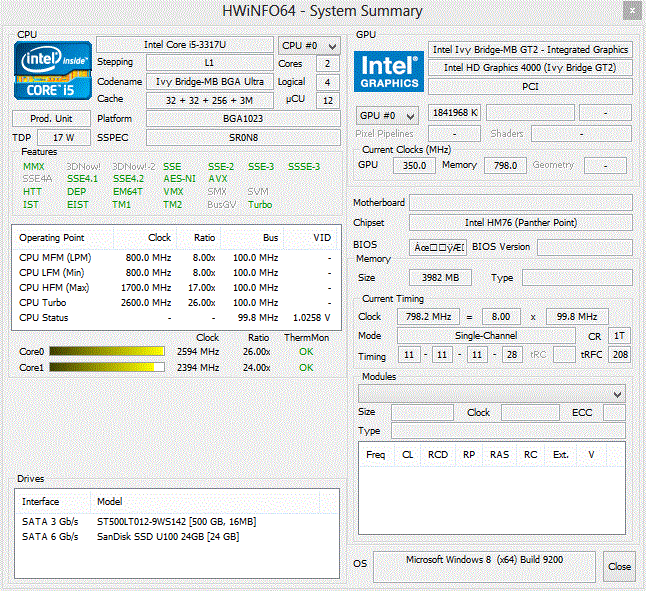Click the PCI bus field
646x591 pixels.
530,86
